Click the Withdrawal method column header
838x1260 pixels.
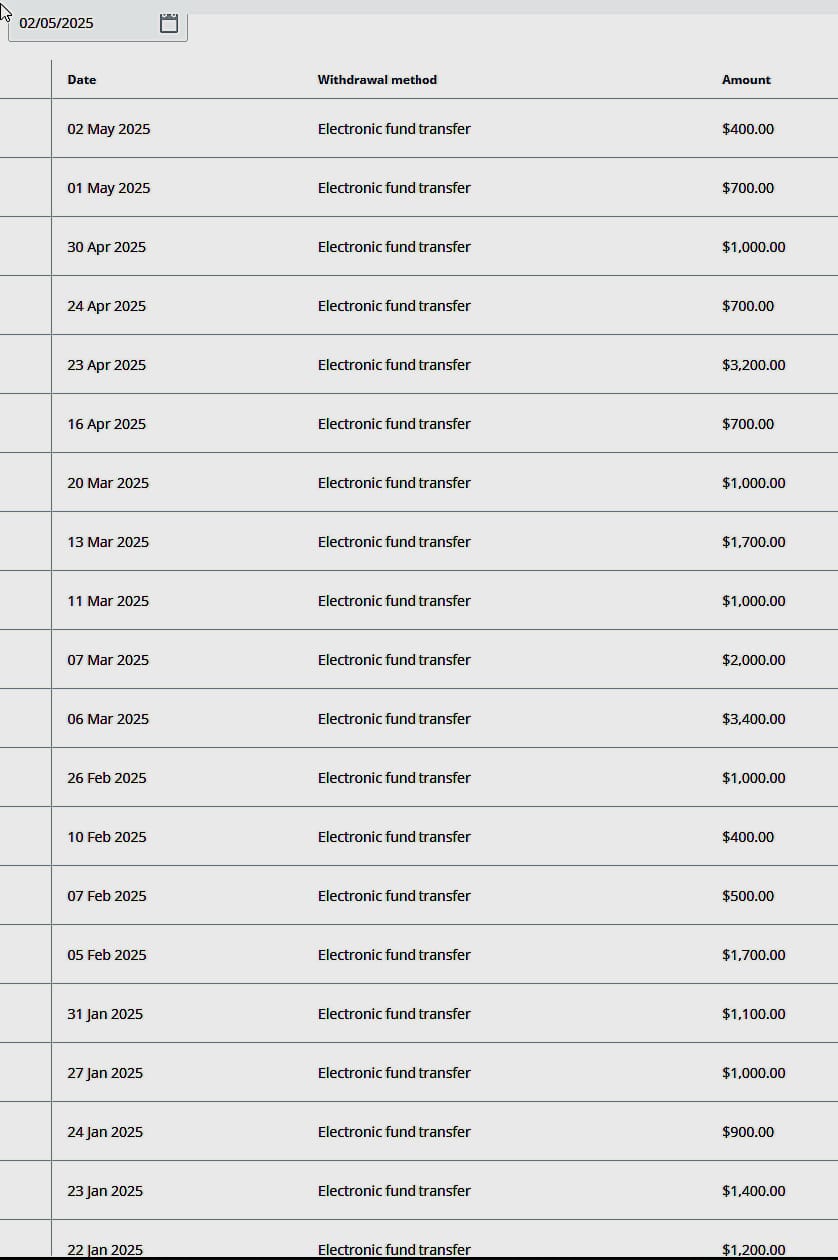click(377, 80)
